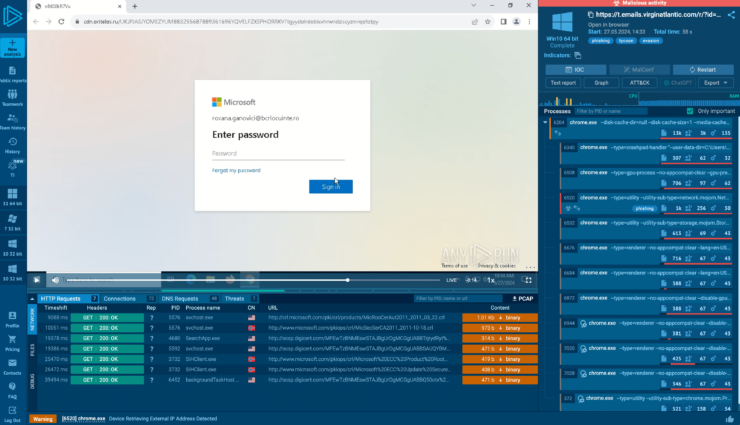Open the process Graph
This screenshot has height=425, width=740.
coord(601,83)
